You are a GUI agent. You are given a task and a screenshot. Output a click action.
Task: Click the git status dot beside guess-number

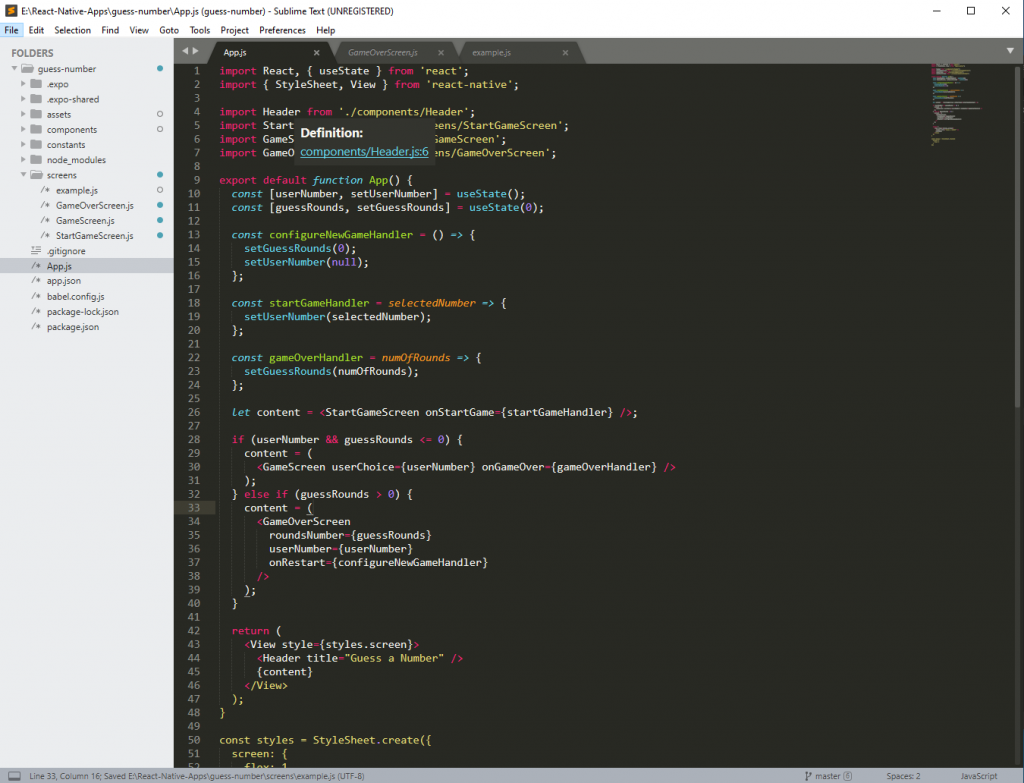(x=159, y=69)
